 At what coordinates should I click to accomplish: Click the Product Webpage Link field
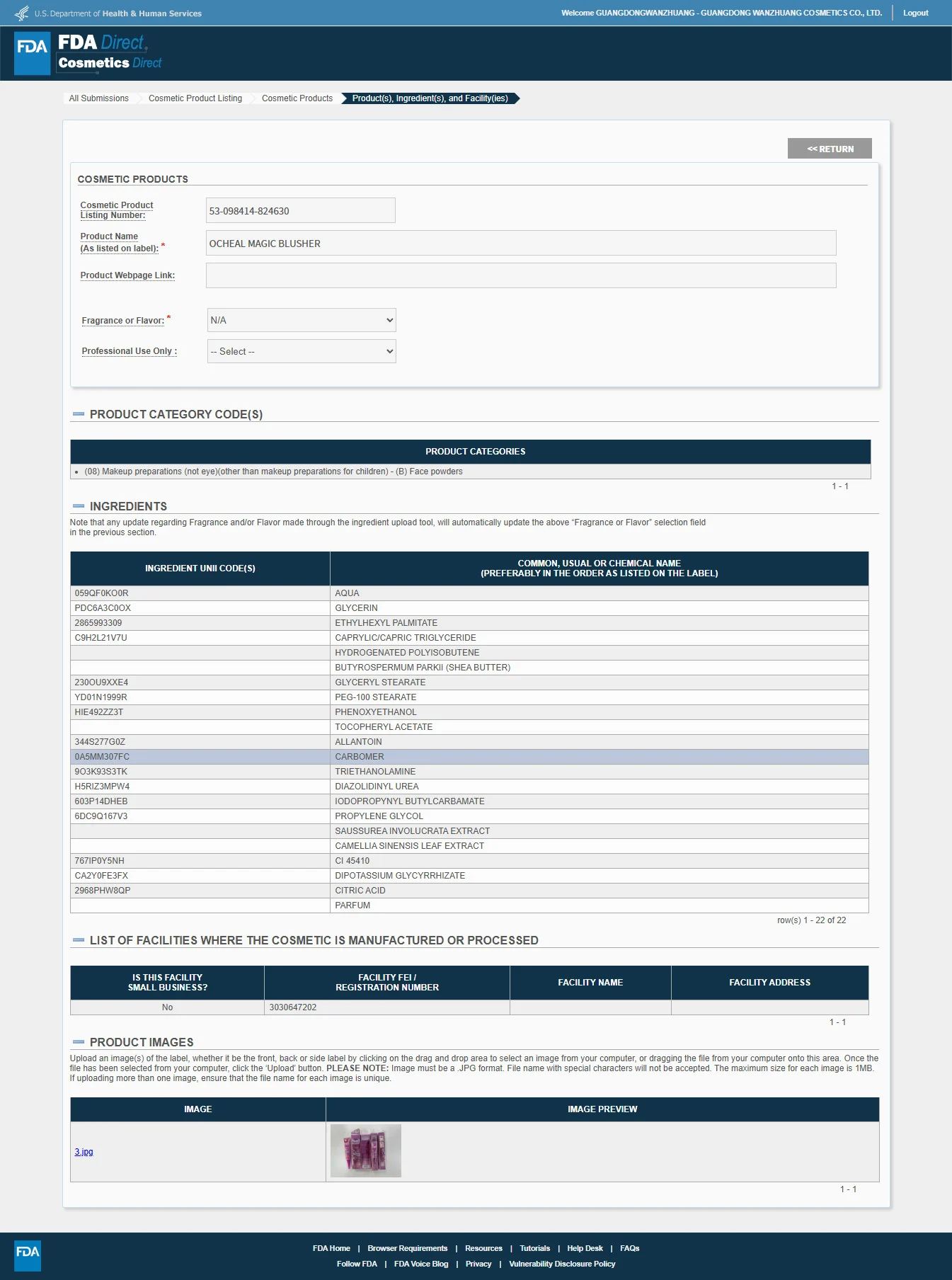click(x=521, y=275)
